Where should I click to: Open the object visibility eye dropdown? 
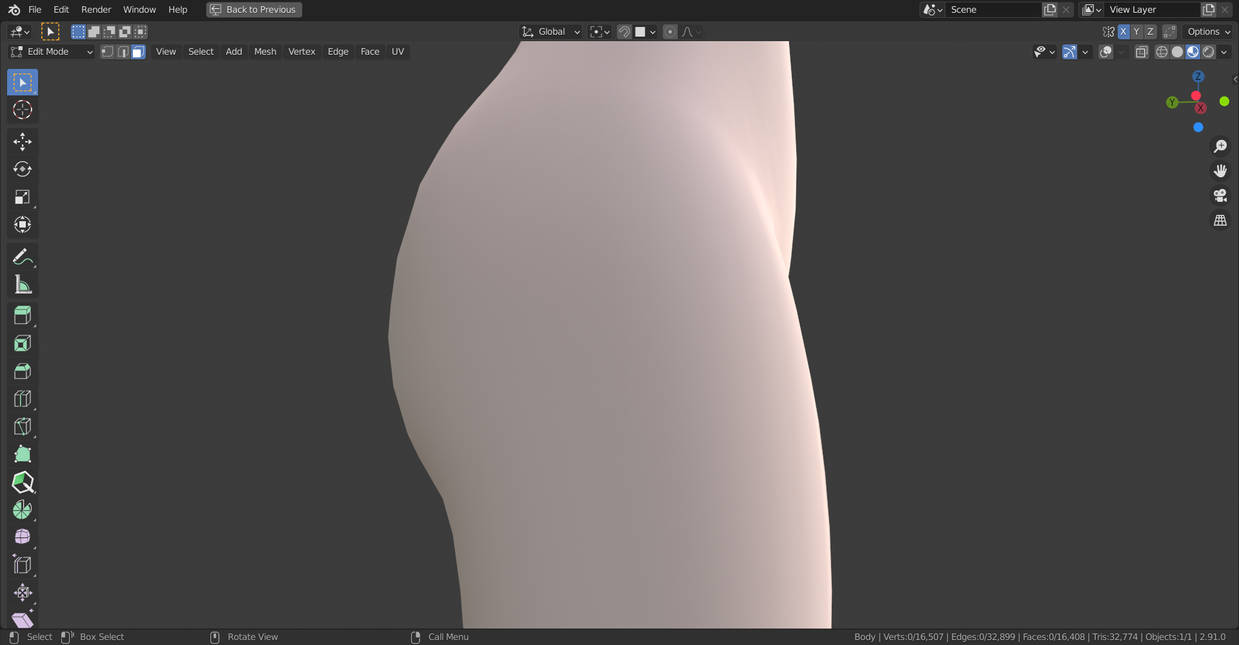pos(1045,52)
